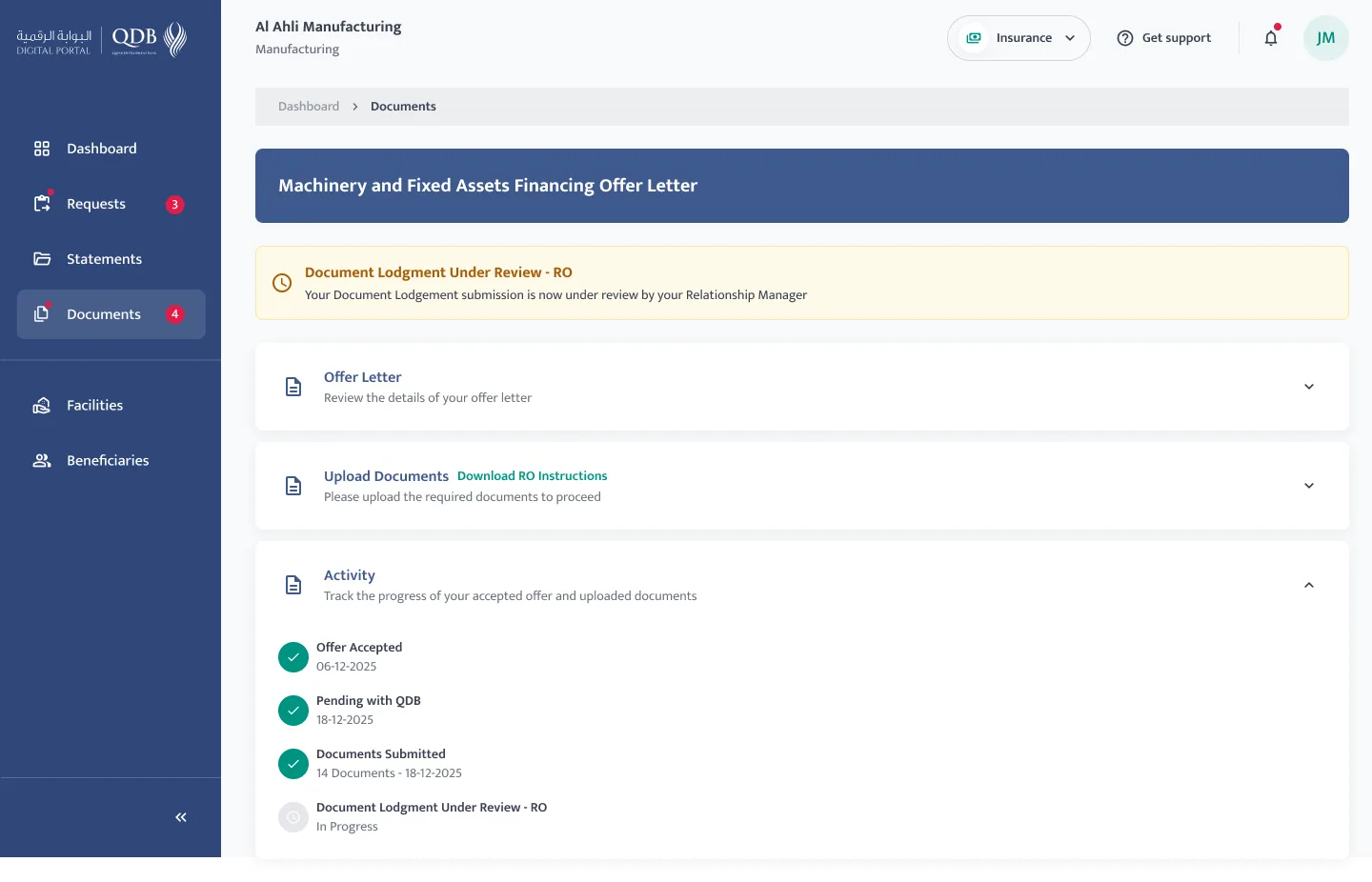
Task: Click the '14 Documents - 18-12-2025' text
Action: (x=389, y=773)
